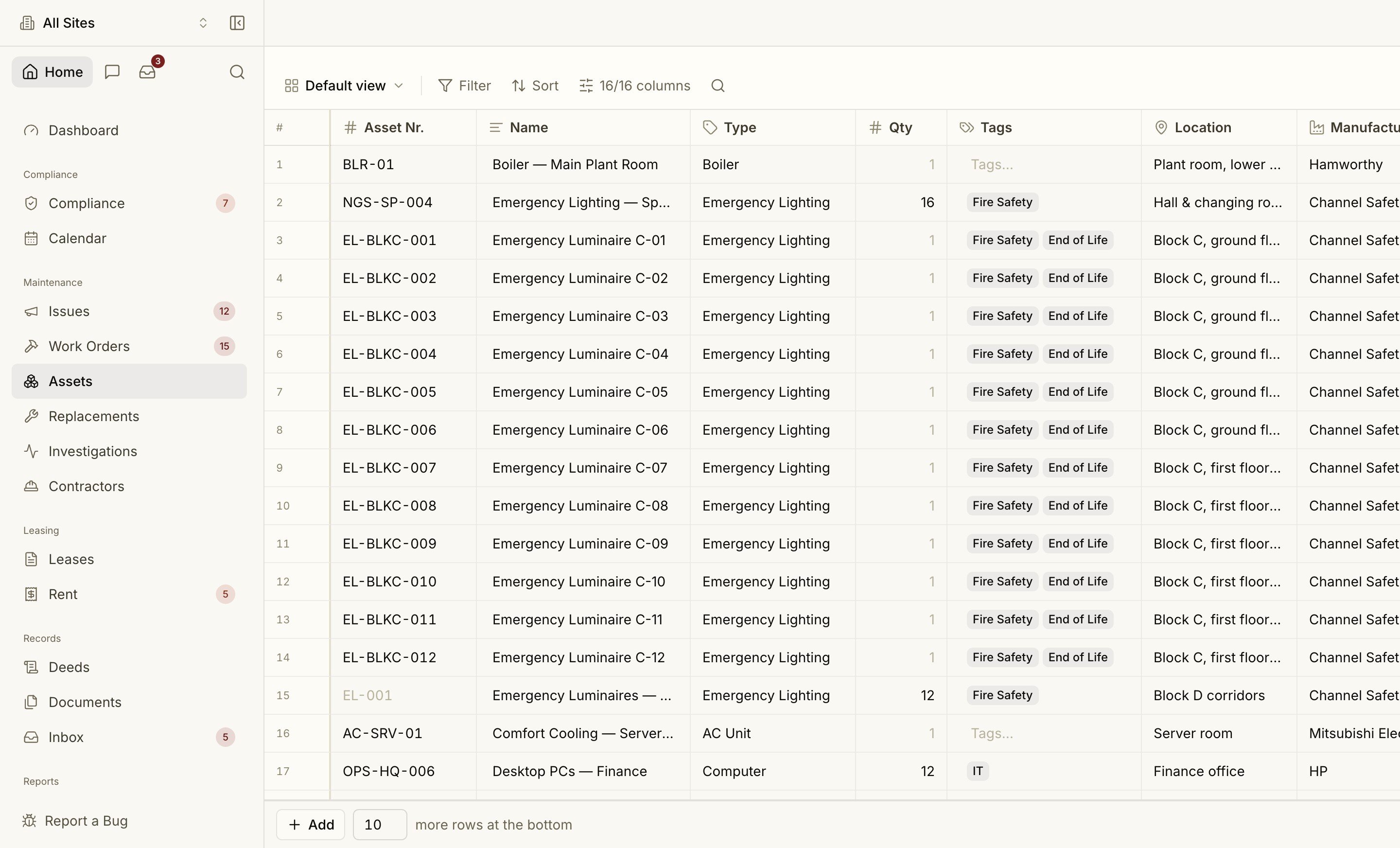
Task: Click the Issues badge showing 12
Action: 225,312
